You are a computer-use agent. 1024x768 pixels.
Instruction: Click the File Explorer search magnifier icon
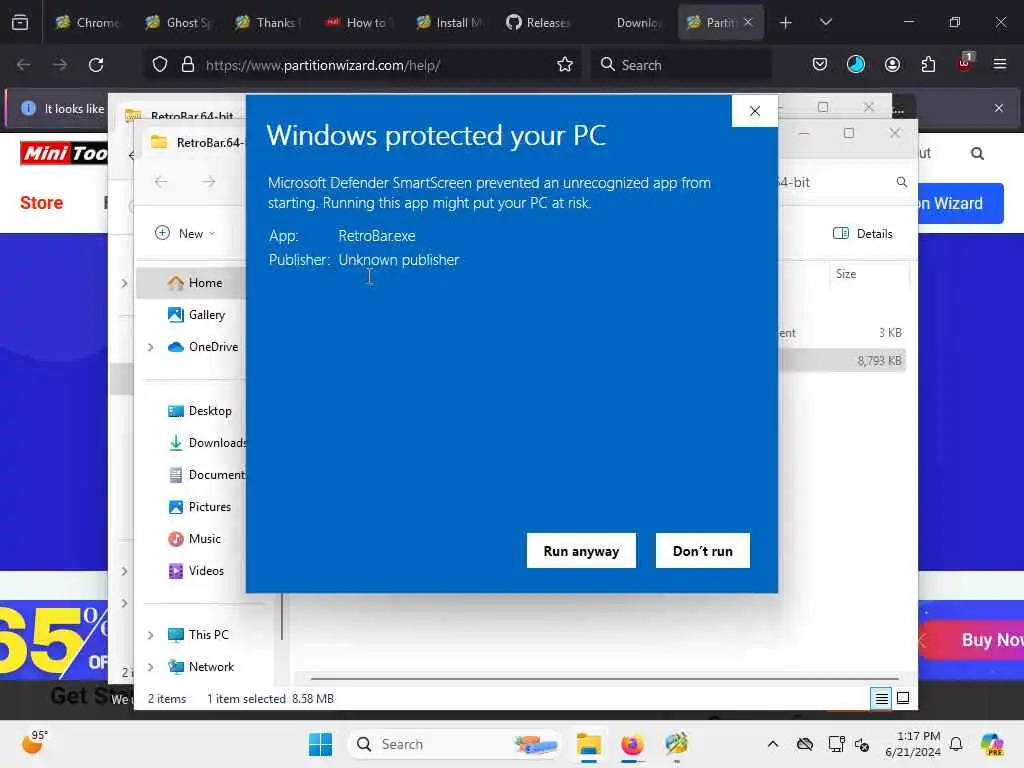pos(901,182)
